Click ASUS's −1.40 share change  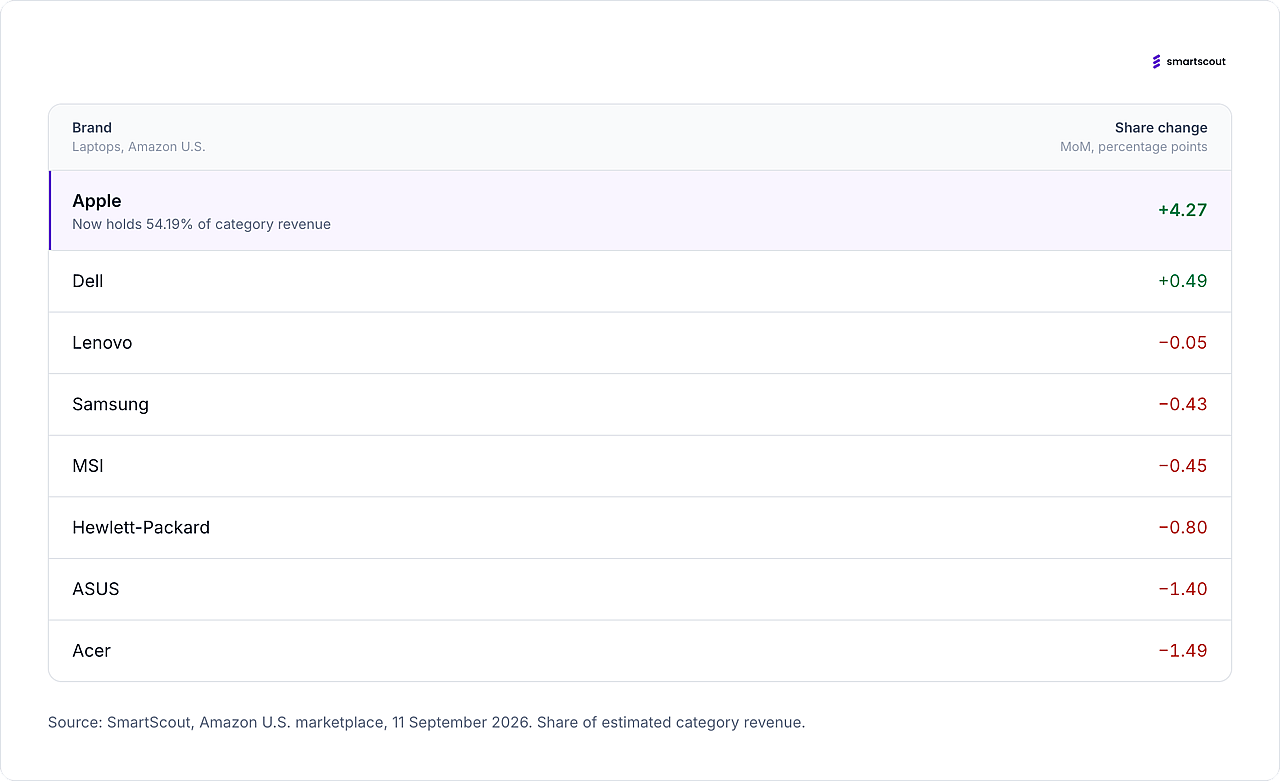click(1183, 589)
